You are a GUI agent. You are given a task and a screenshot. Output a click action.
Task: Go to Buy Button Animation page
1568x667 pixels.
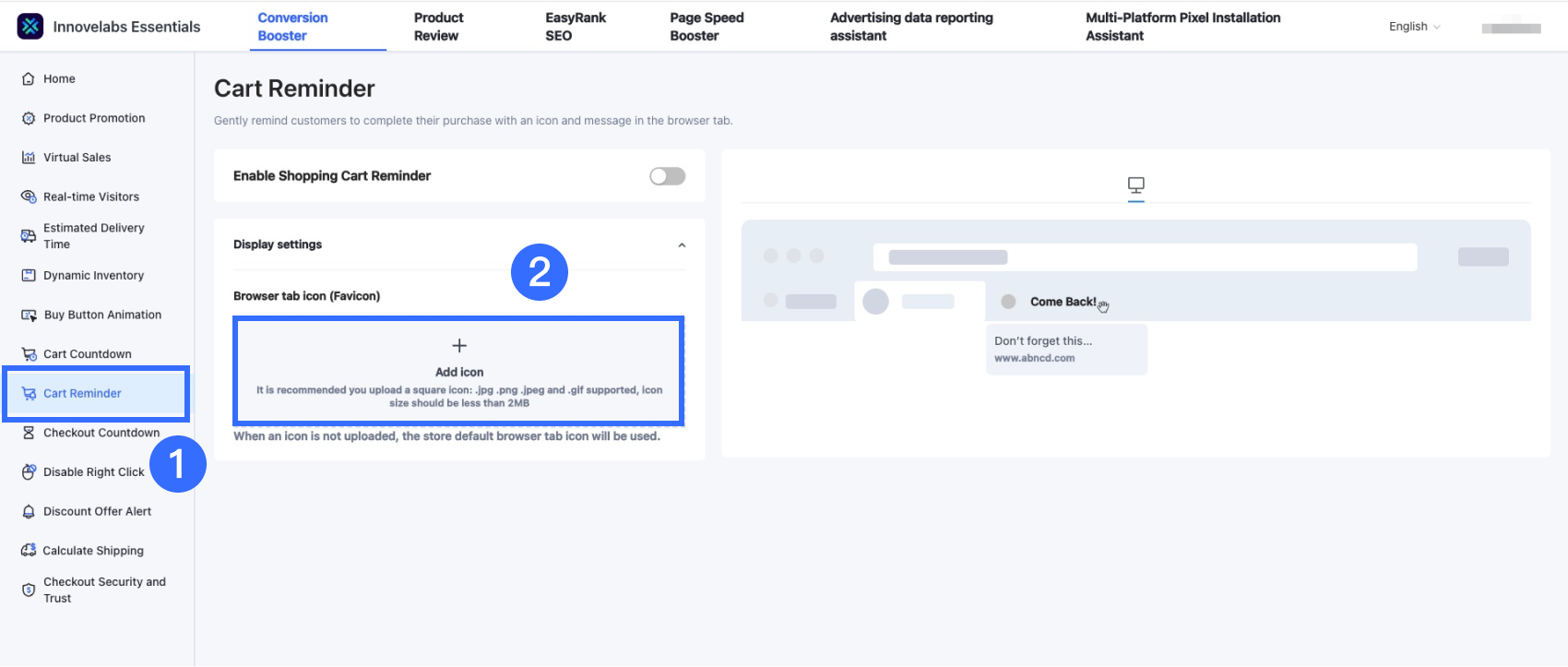pos(102,315)
